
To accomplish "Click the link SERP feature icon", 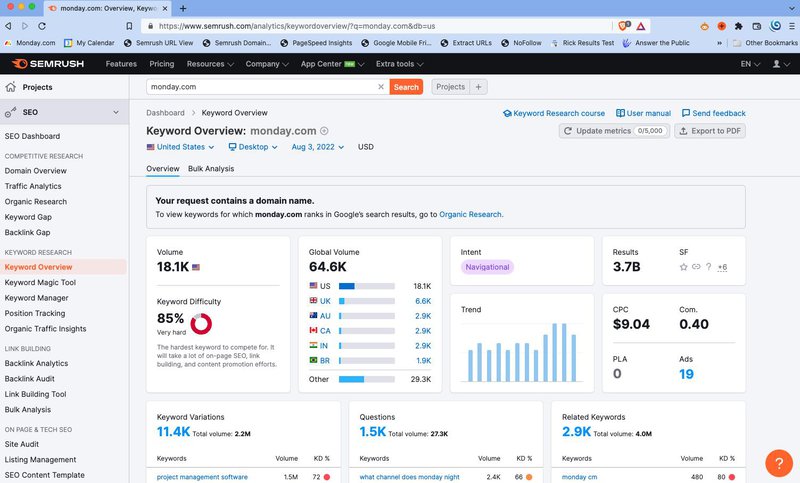I will point(696,267).
